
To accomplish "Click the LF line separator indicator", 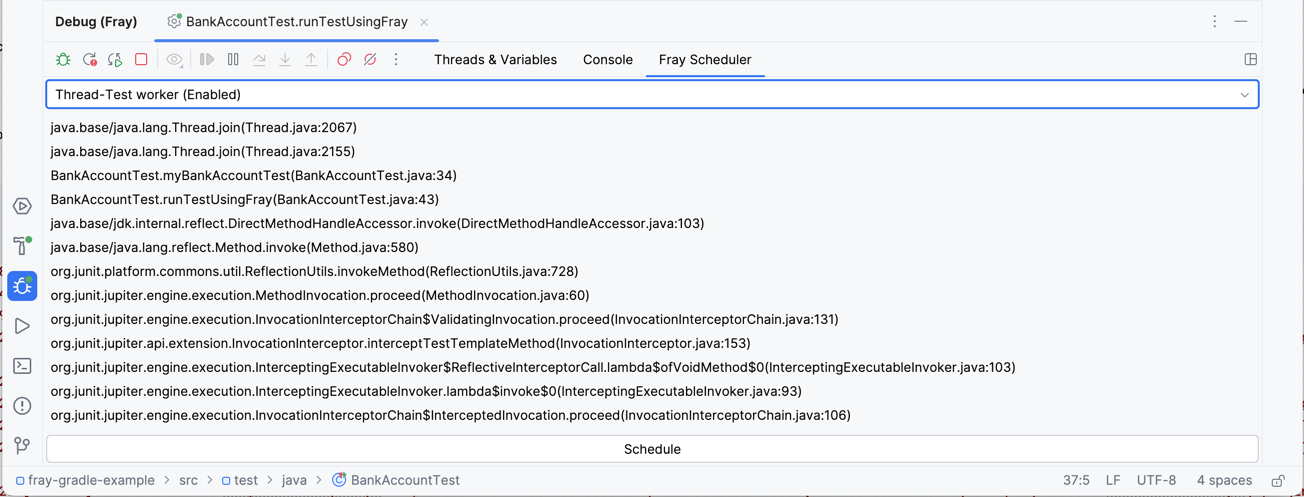I will click(x=1113, y=480).
